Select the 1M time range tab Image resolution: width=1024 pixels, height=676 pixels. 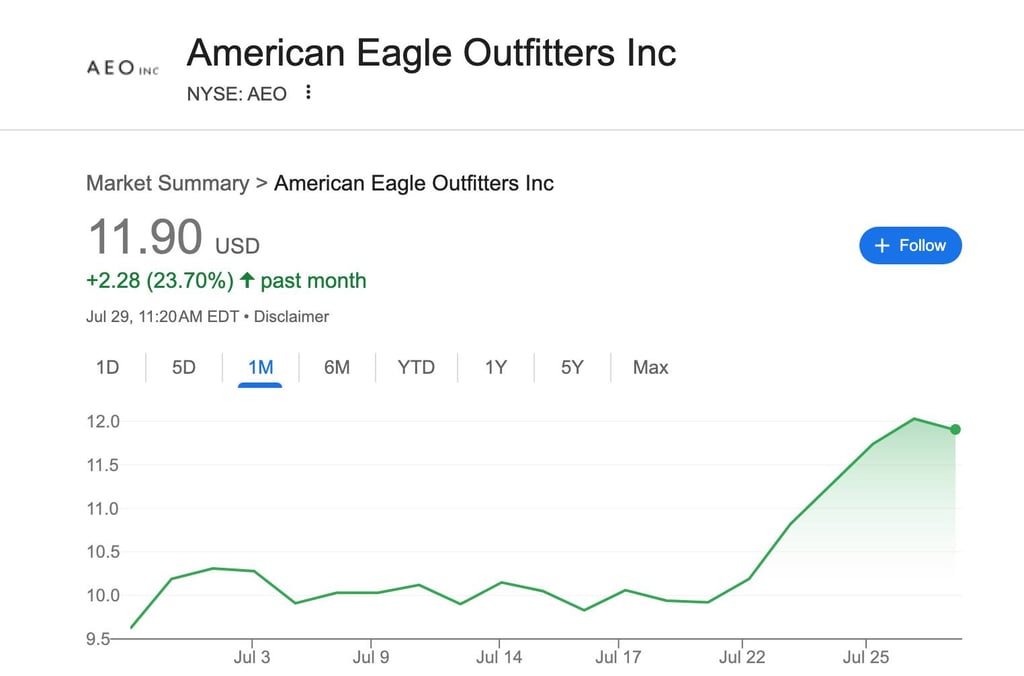(x=260, y=368)
